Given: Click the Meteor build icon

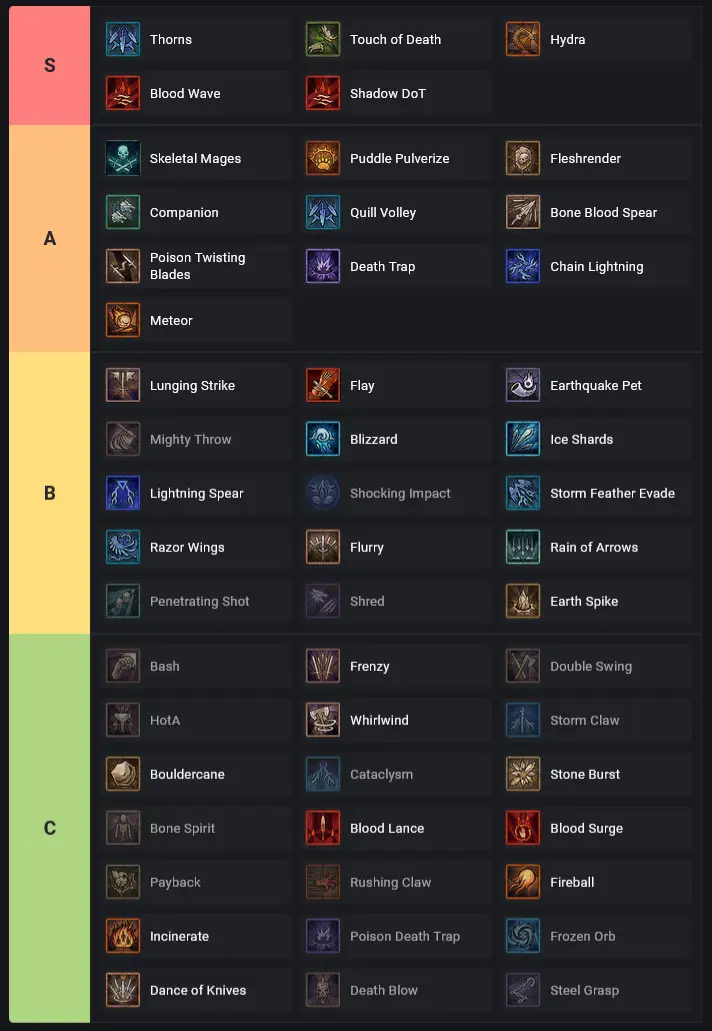Looking at the screenshot, I should [123, 320].
